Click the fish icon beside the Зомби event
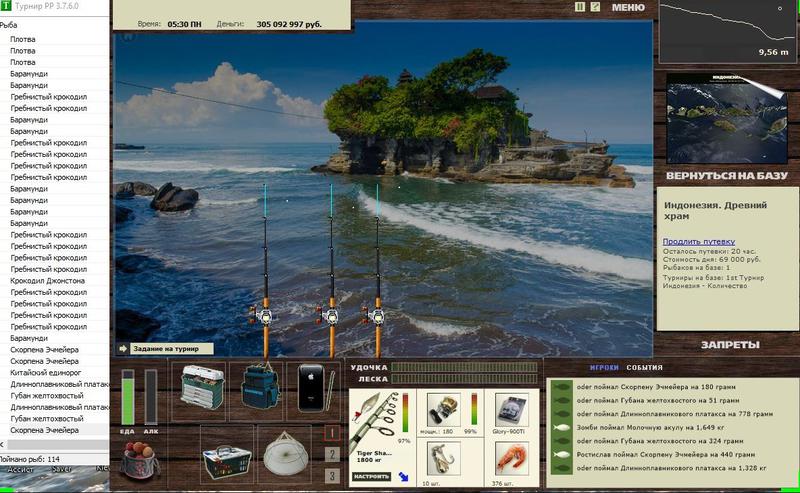The width and height of the screenshot is (800, 493). [x=562, y=427]
